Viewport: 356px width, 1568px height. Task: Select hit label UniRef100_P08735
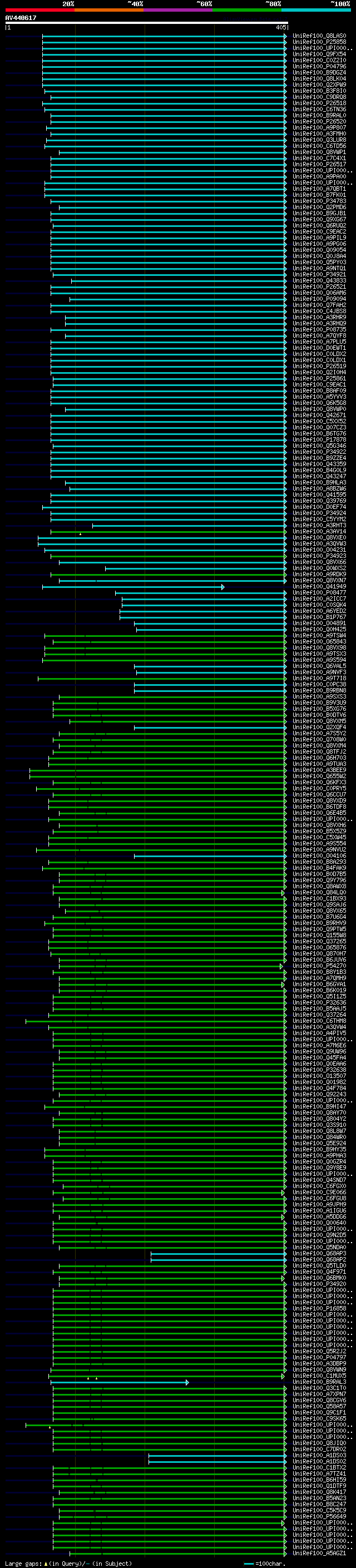click(319, 329)
